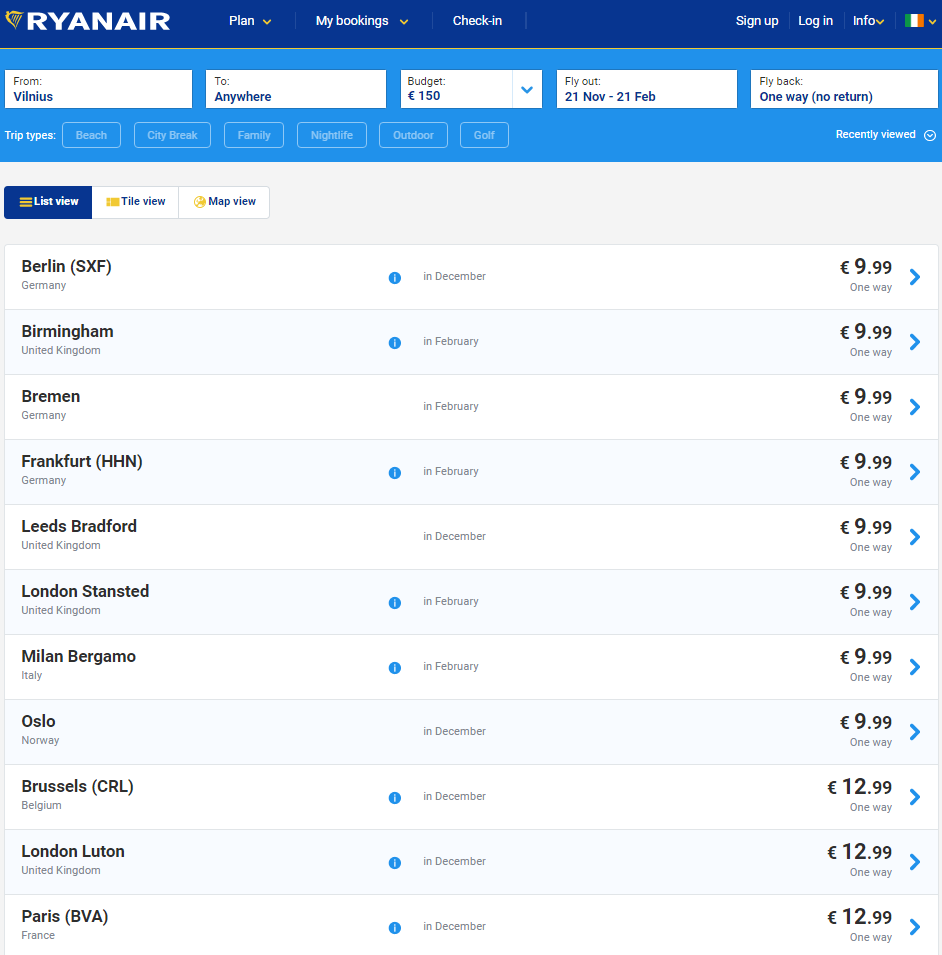Open Berlin (SXF) fare with arrow icon
Viewport: 942px width, 955px height.
[915, 277]
